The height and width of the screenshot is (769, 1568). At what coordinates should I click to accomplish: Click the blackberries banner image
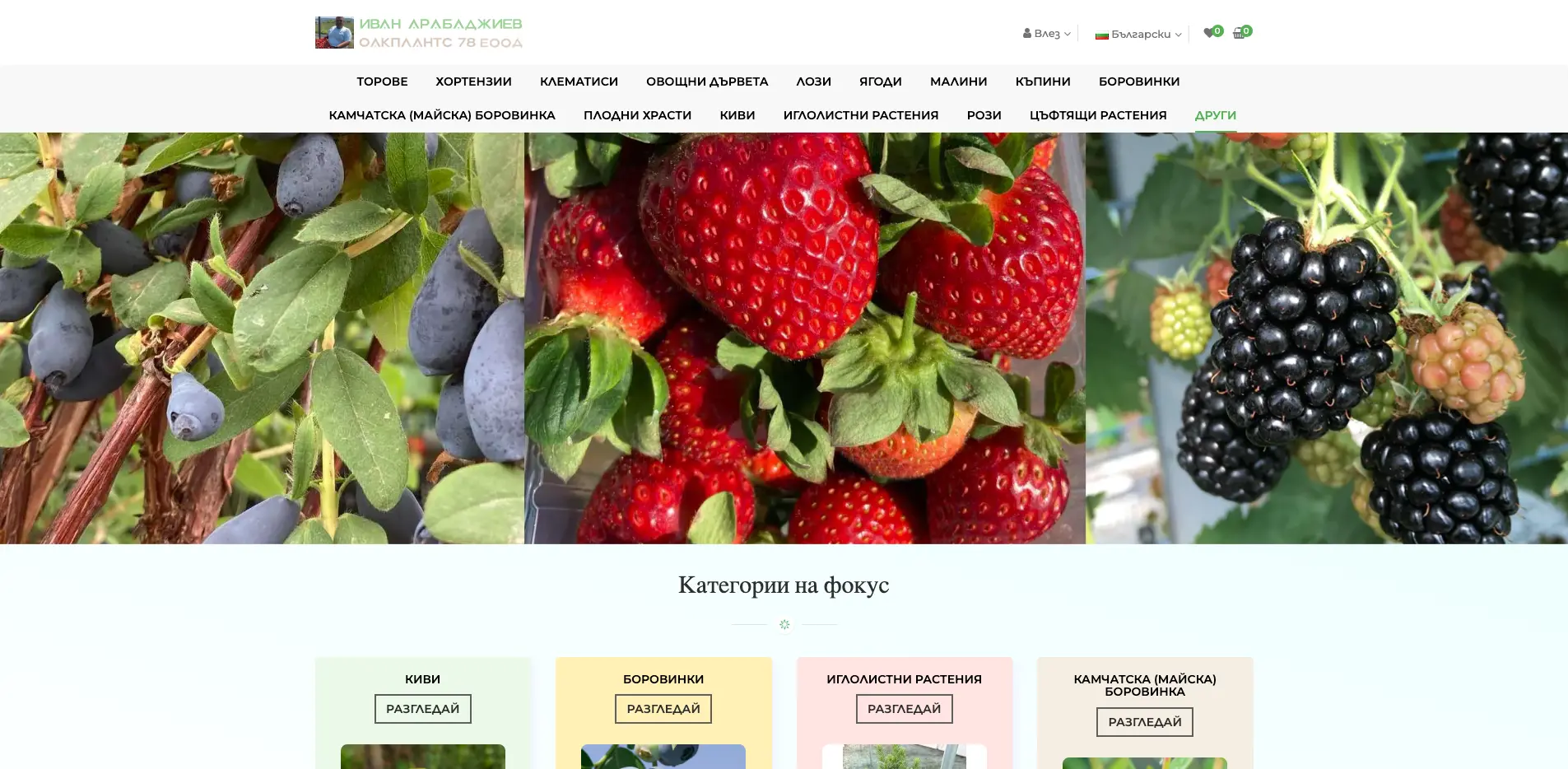[1327, 338]
